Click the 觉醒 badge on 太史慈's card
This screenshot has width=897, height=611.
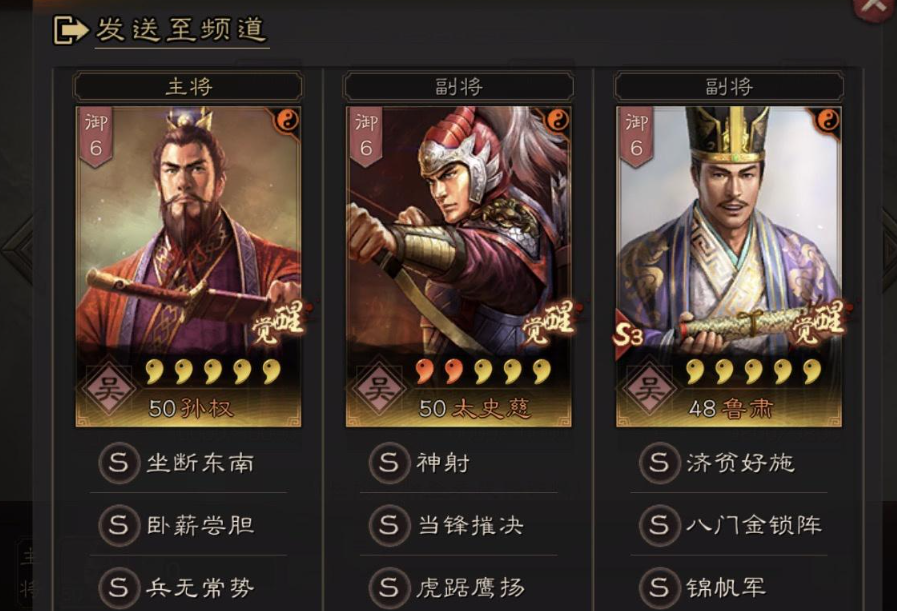[x=549, y=321]
